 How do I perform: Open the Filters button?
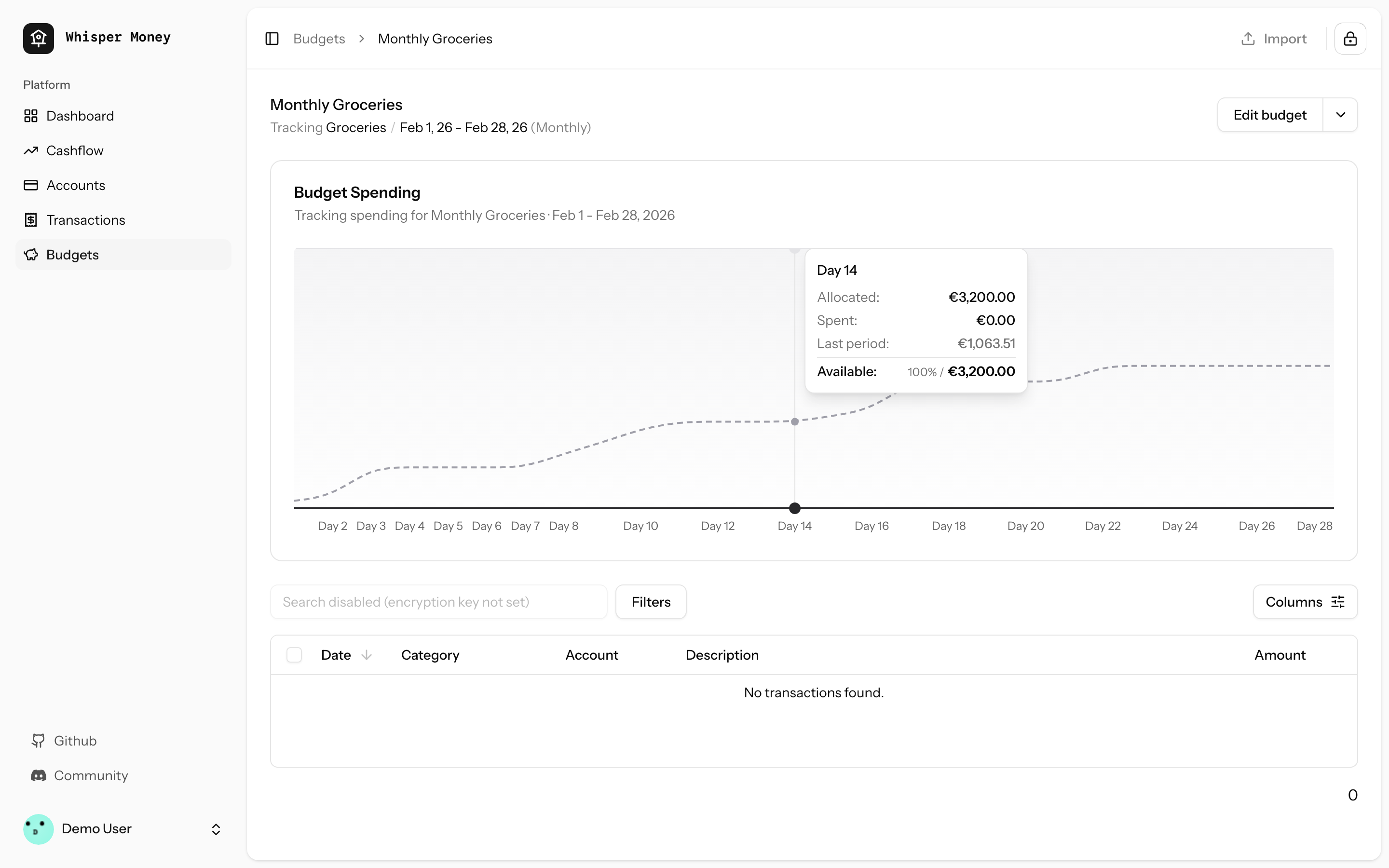(x=651, y=602)
